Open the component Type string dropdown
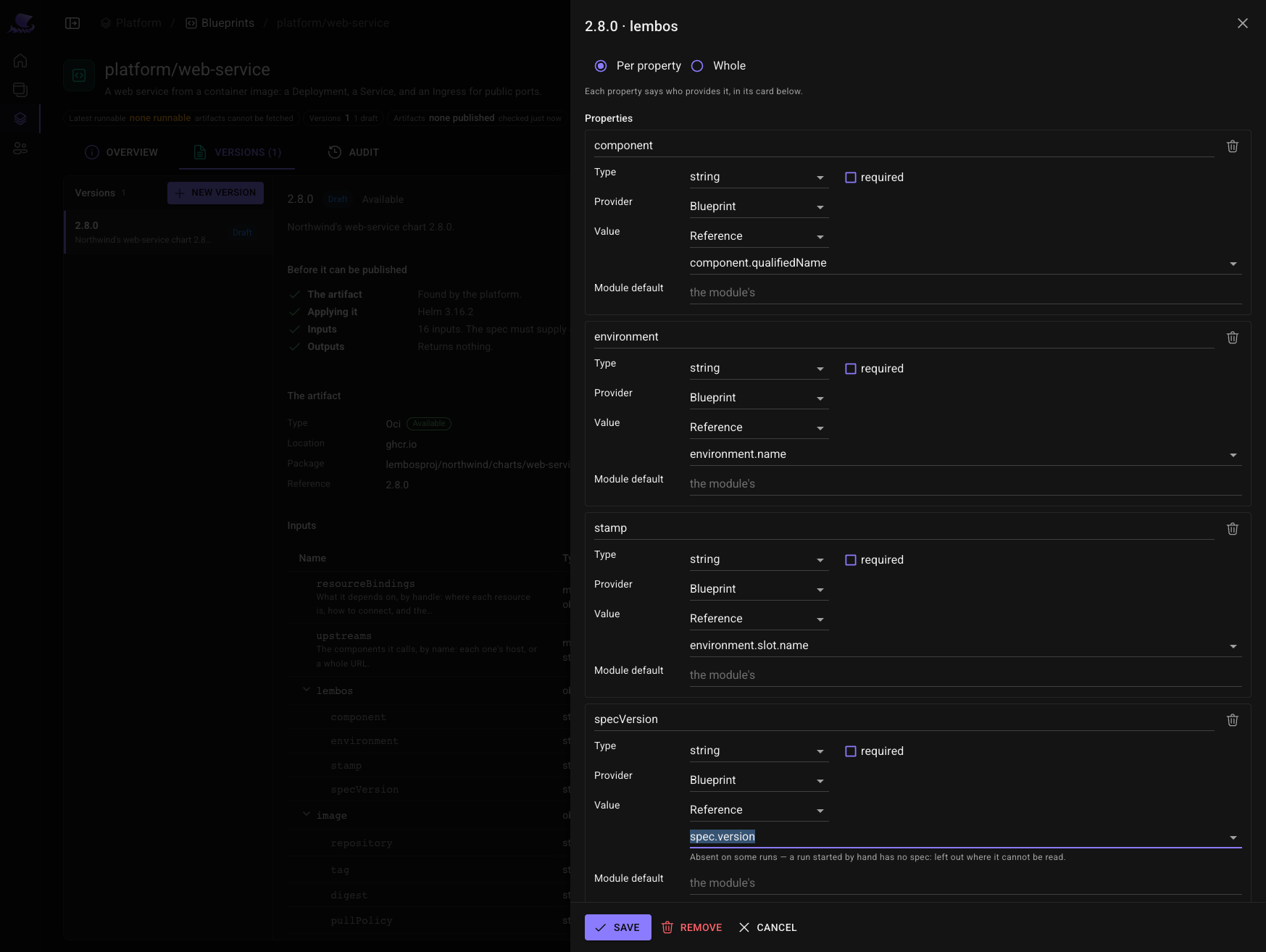The width and height of the screenshot is (1266, 952). (x=759, y=177)
